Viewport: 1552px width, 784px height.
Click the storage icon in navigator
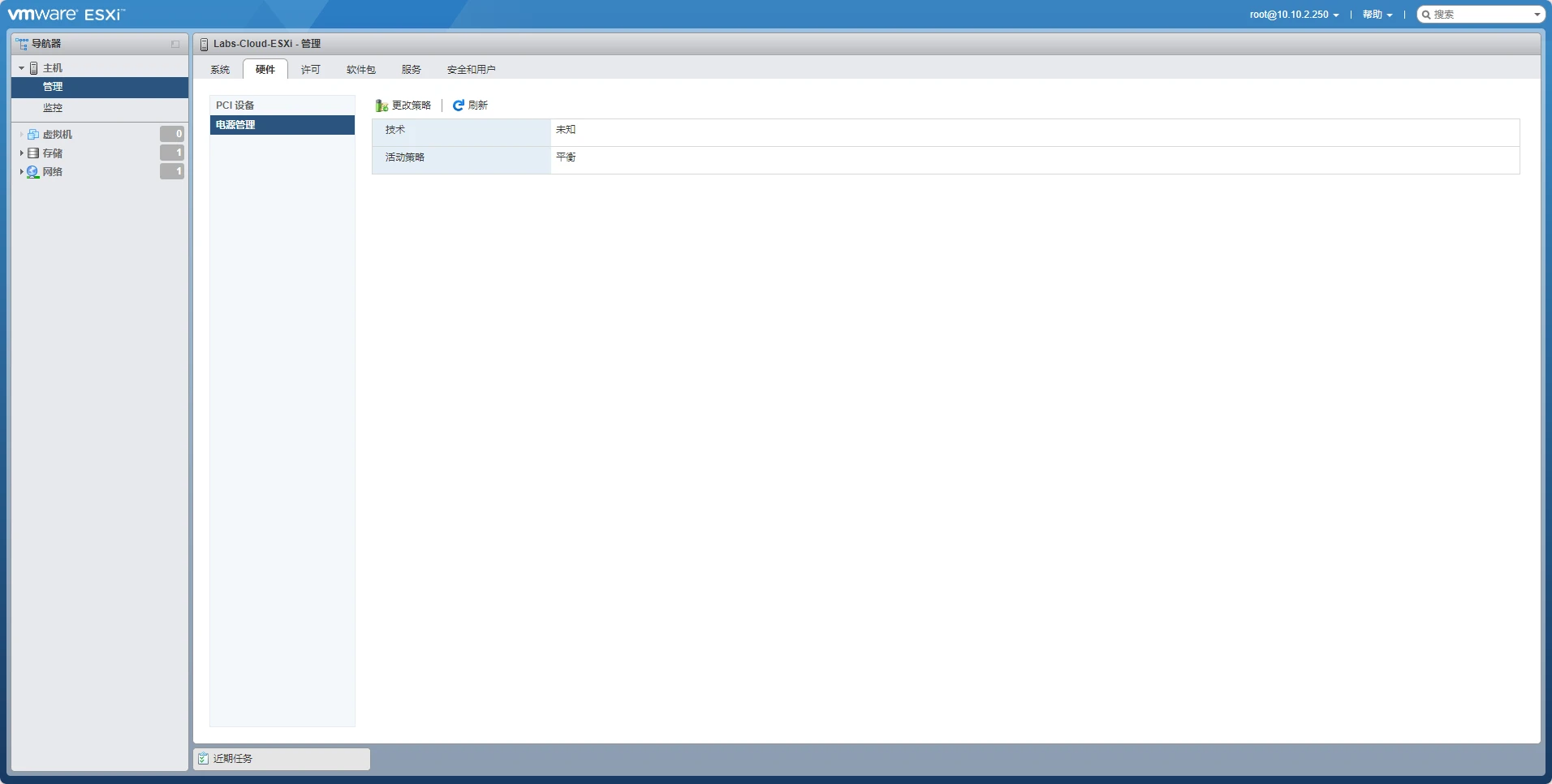pyautogui.click(x=33, y=153)
